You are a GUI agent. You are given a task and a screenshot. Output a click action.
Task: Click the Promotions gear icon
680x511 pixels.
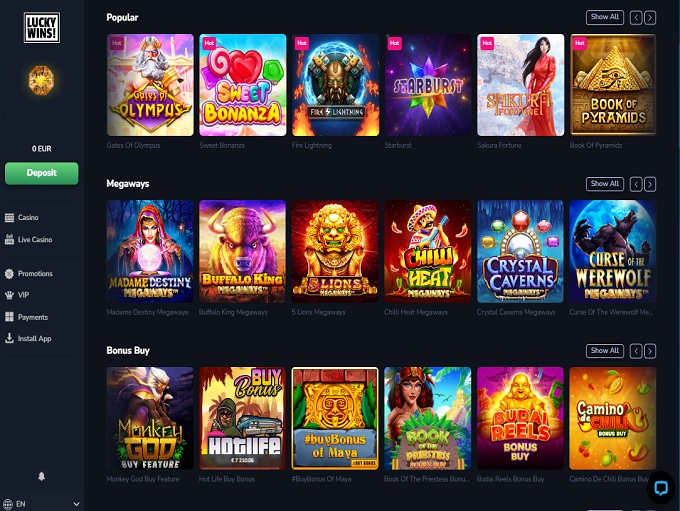9,273
